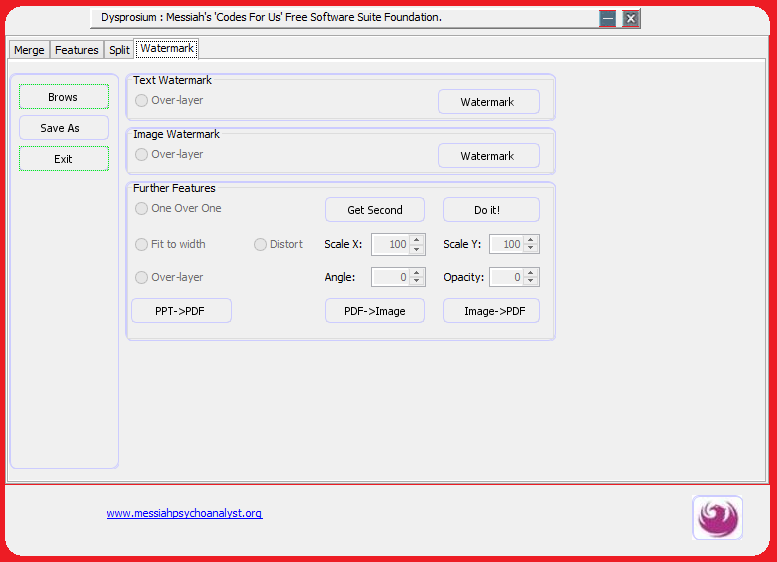
Task: Minimize the Dysprosium window
Action: coord(608,19)
